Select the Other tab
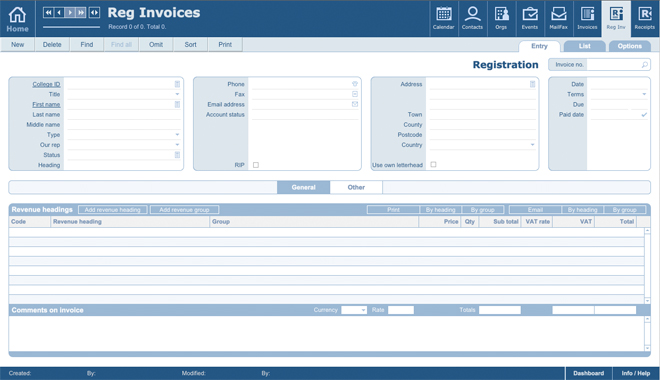Screen dimensions: 660x380 [x=356, y=187]
